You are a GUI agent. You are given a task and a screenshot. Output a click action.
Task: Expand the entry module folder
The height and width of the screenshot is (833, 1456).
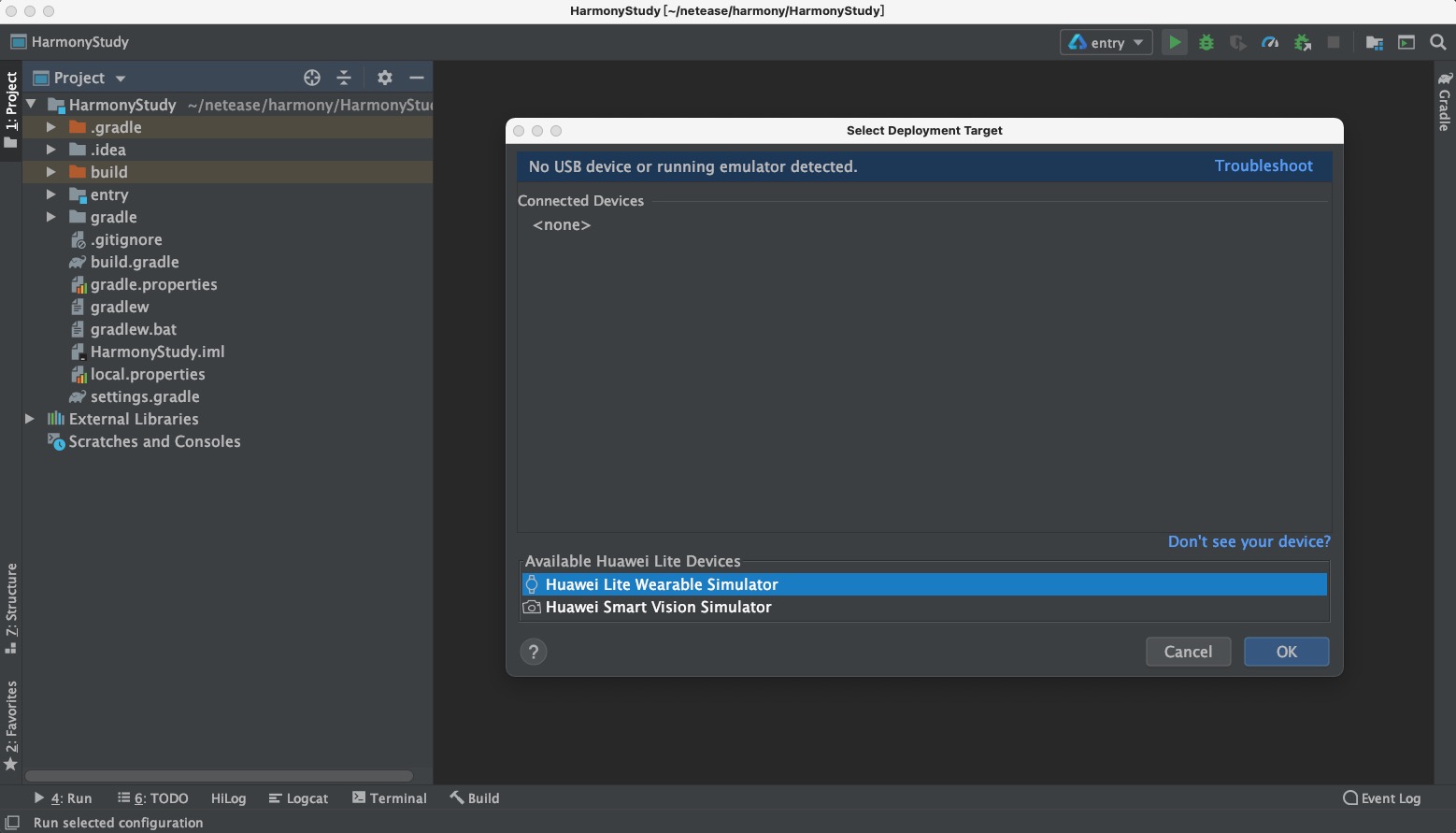tap(51, 194)
